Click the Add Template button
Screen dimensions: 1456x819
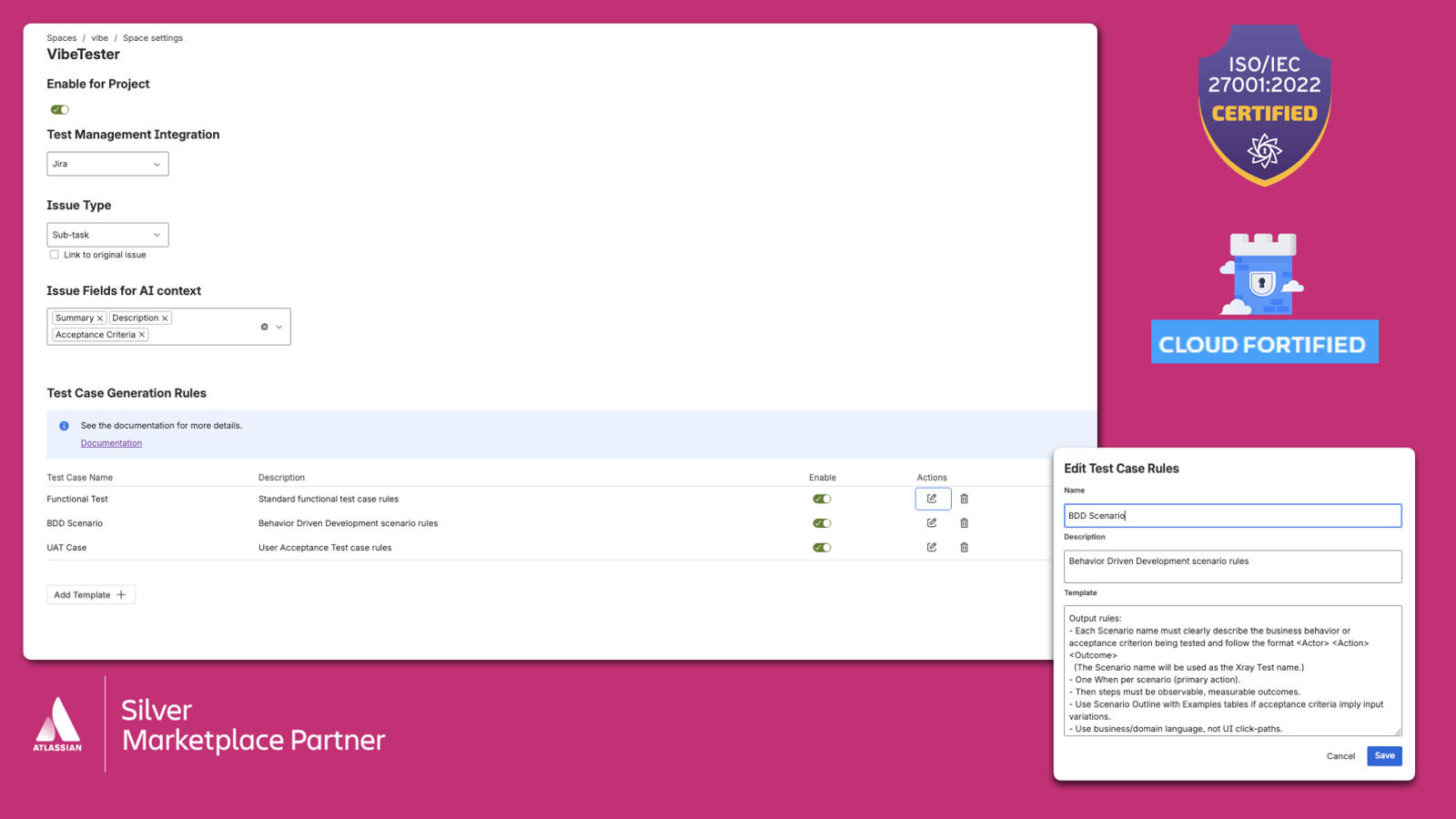point(90,594)
